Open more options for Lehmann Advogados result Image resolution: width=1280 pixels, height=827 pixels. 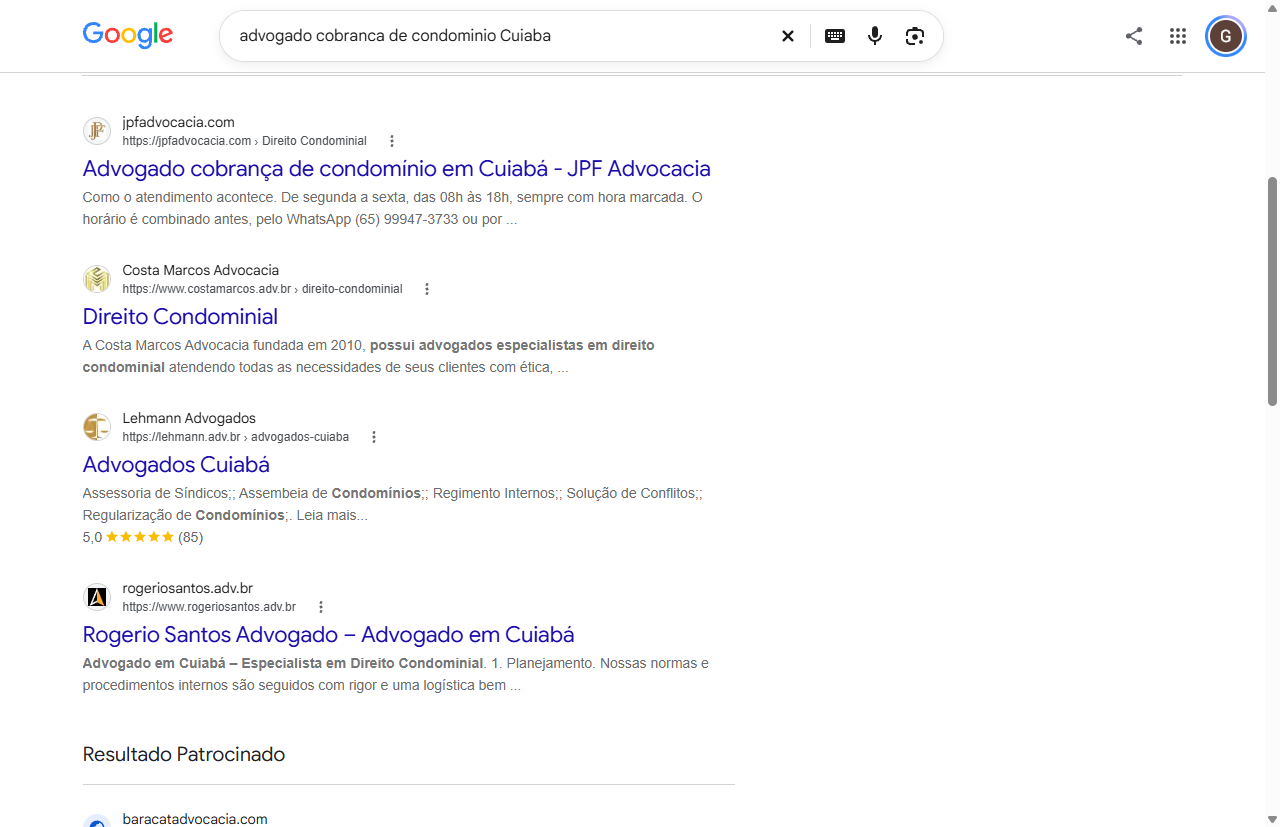coord(374,437)
